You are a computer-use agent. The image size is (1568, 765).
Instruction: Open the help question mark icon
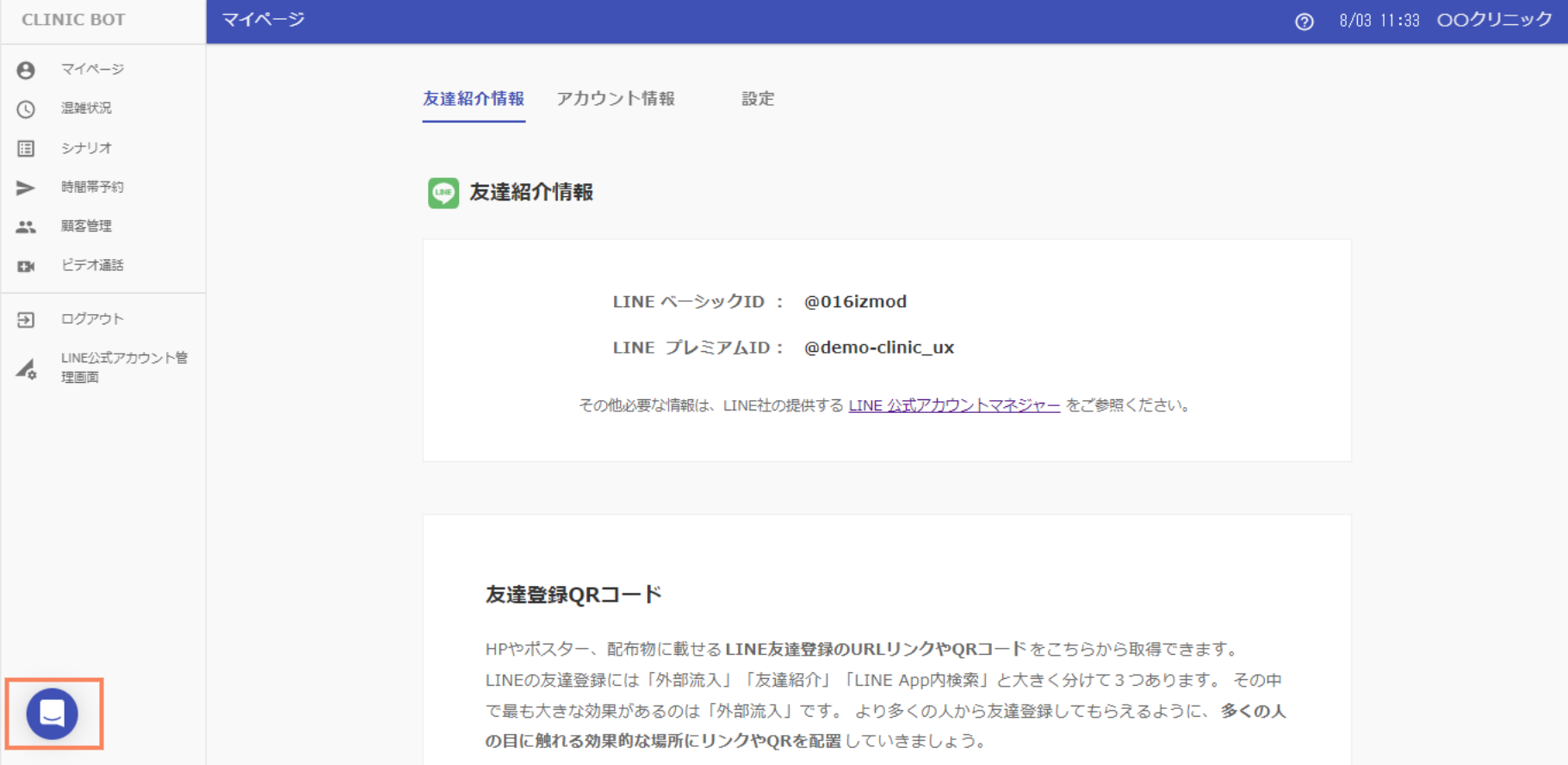(1305, 22)
